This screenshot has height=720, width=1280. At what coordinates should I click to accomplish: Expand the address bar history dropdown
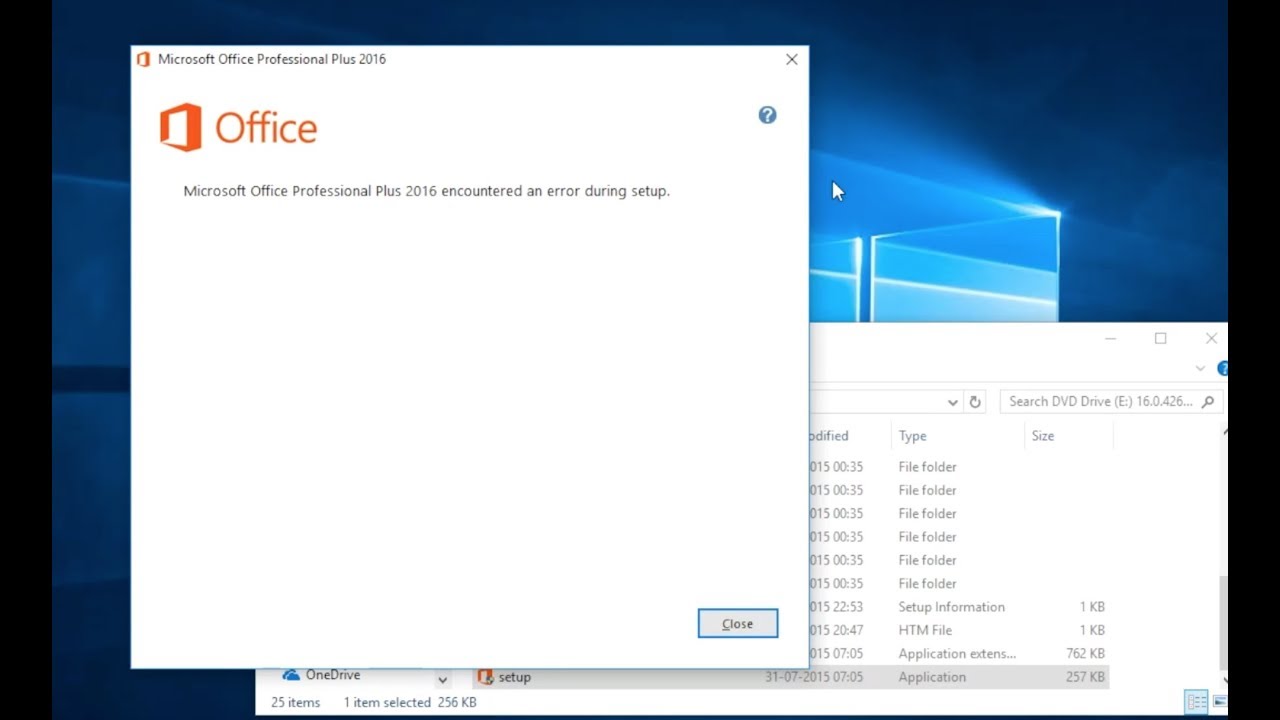(x=953, y=402)
